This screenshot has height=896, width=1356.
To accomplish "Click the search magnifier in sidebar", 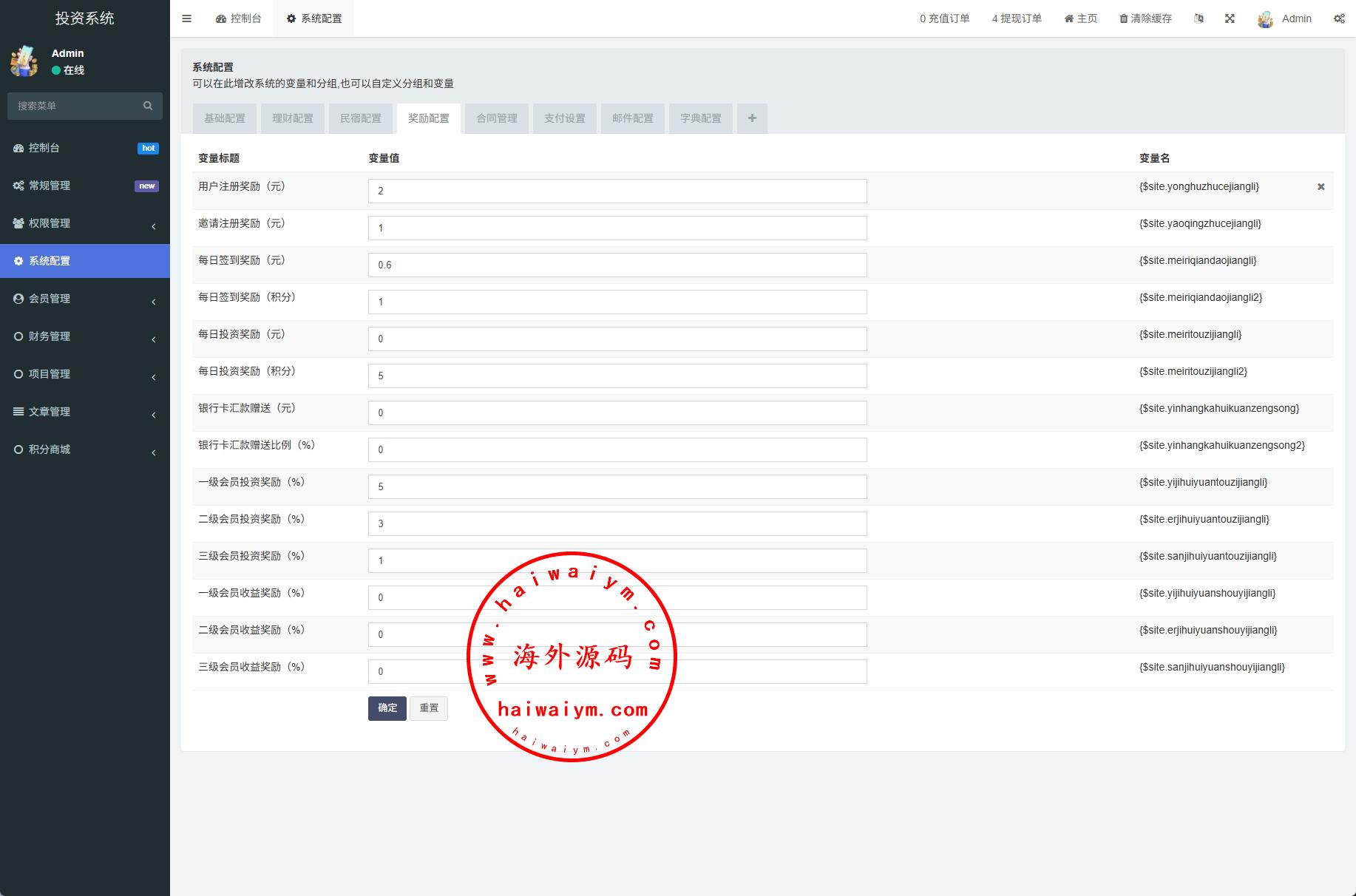I will pyautogui.click(x=148, y=106).
